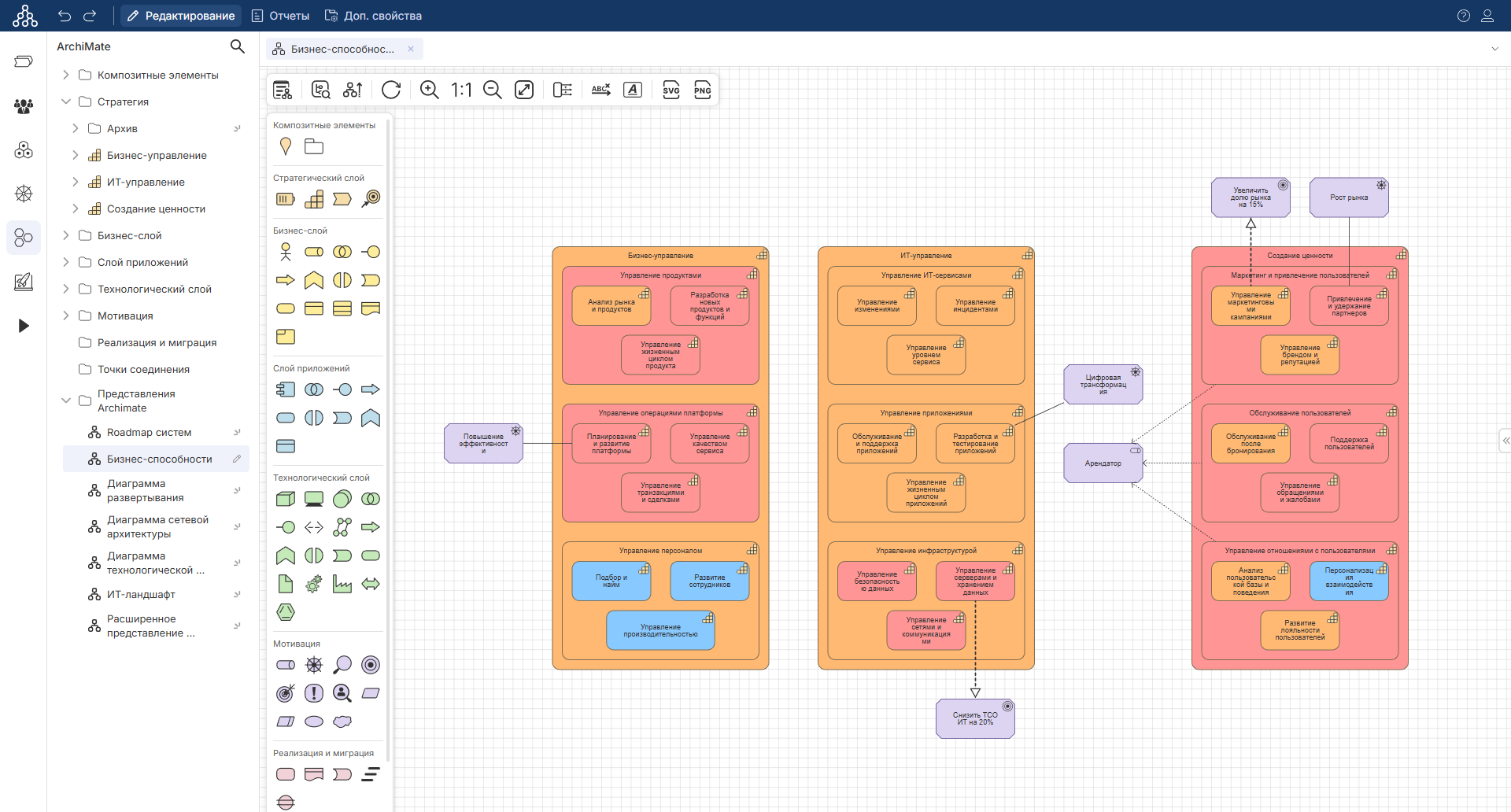Viewport: 1511px width, 812px height.
Task: Export diagram as SVG
Action: point(671,90)
